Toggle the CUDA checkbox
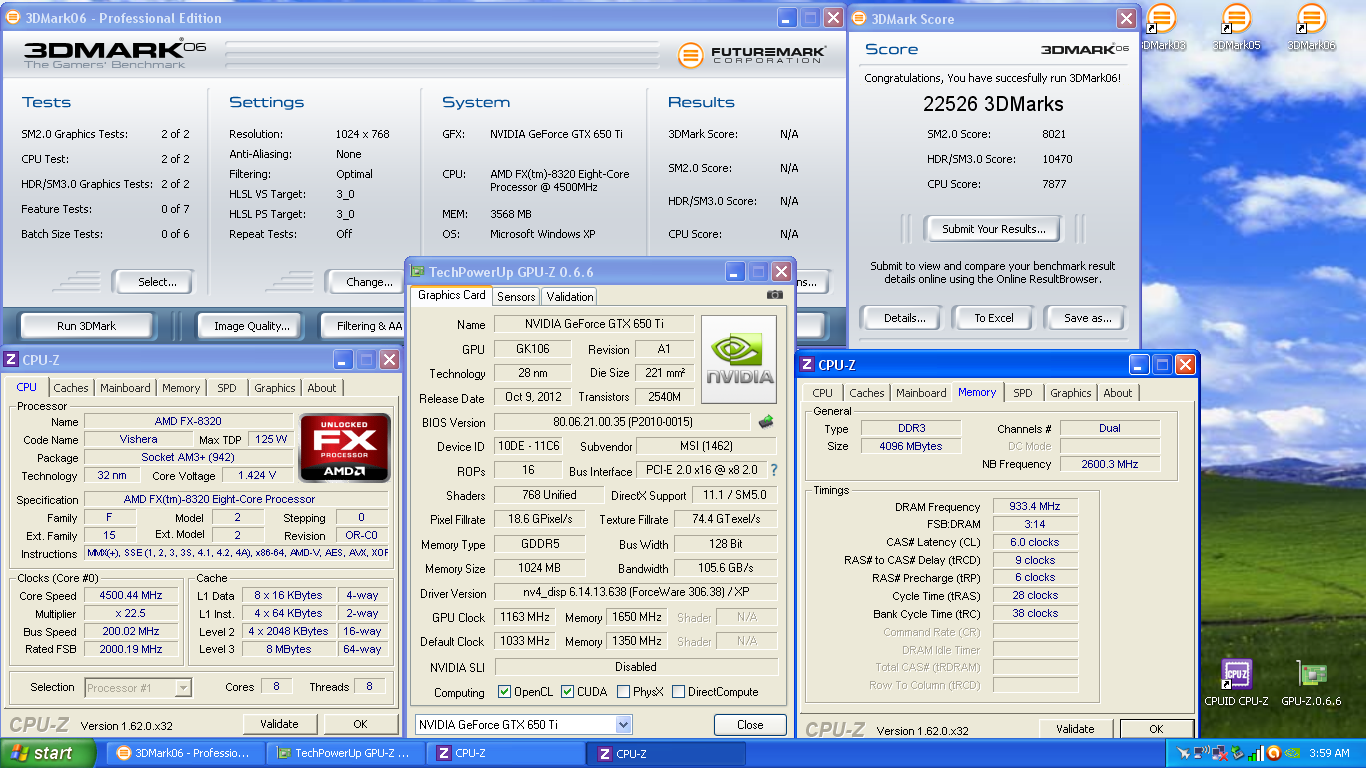 pos(567,692)
